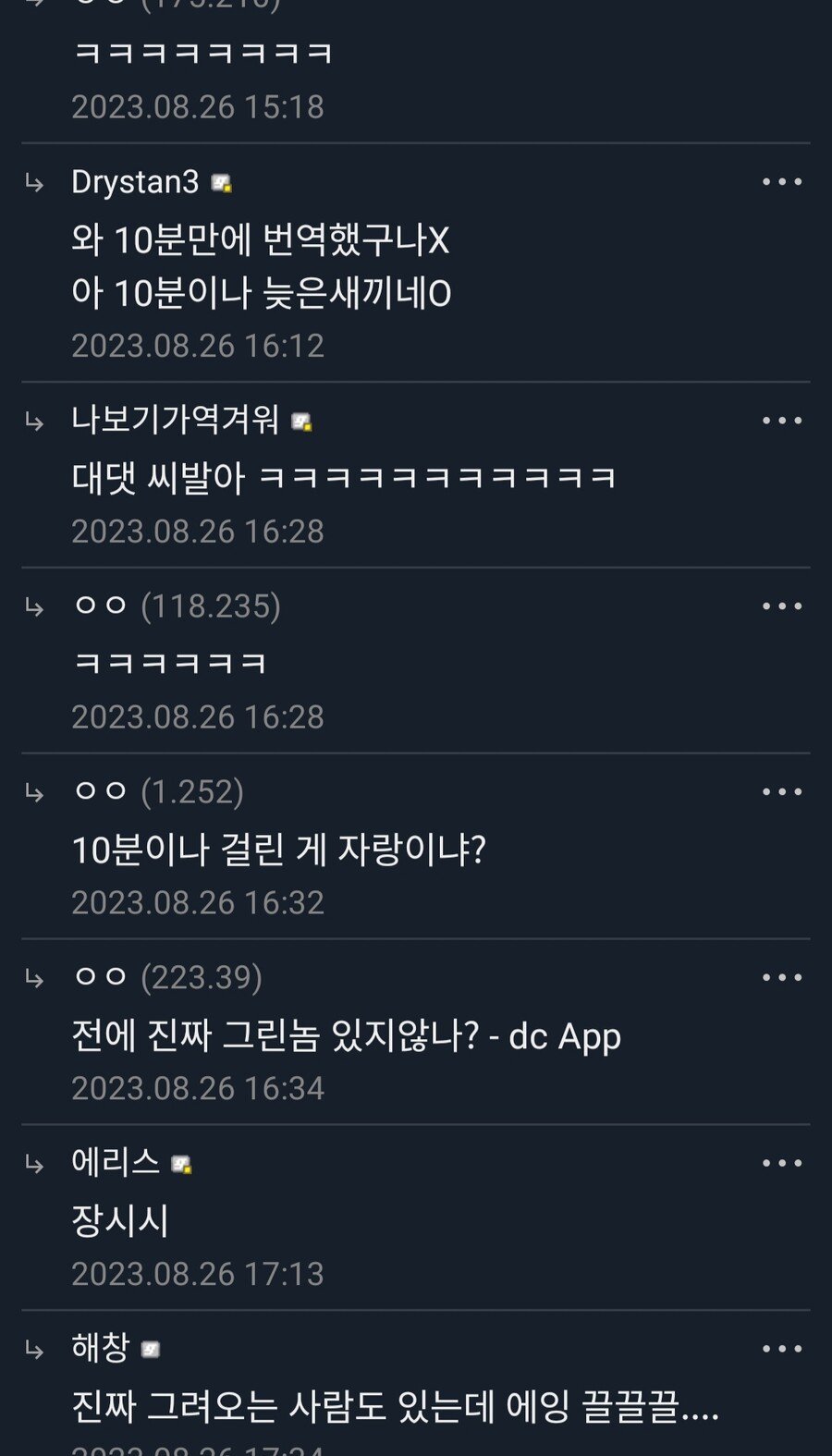Open 에리스's user profile name

pos(116,1162)
